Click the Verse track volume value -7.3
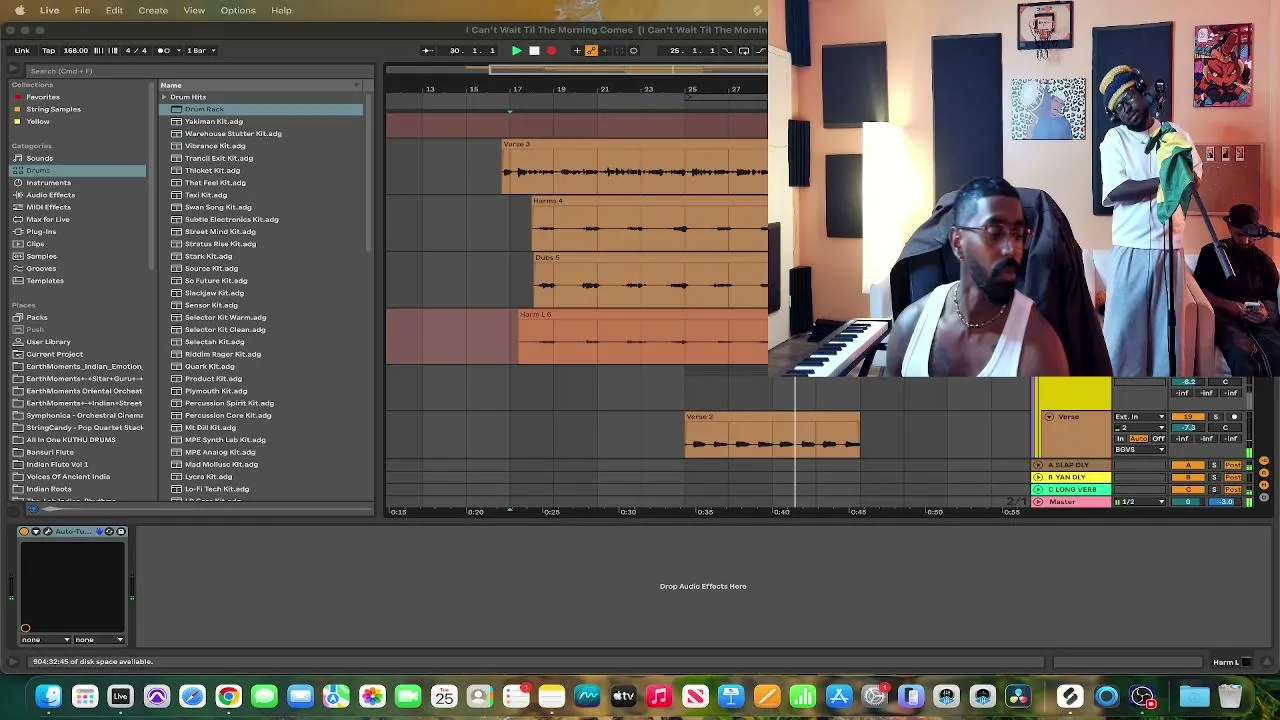This screenshot has width=1280, height=720. pyautogui.click(x=1188, y=428)
